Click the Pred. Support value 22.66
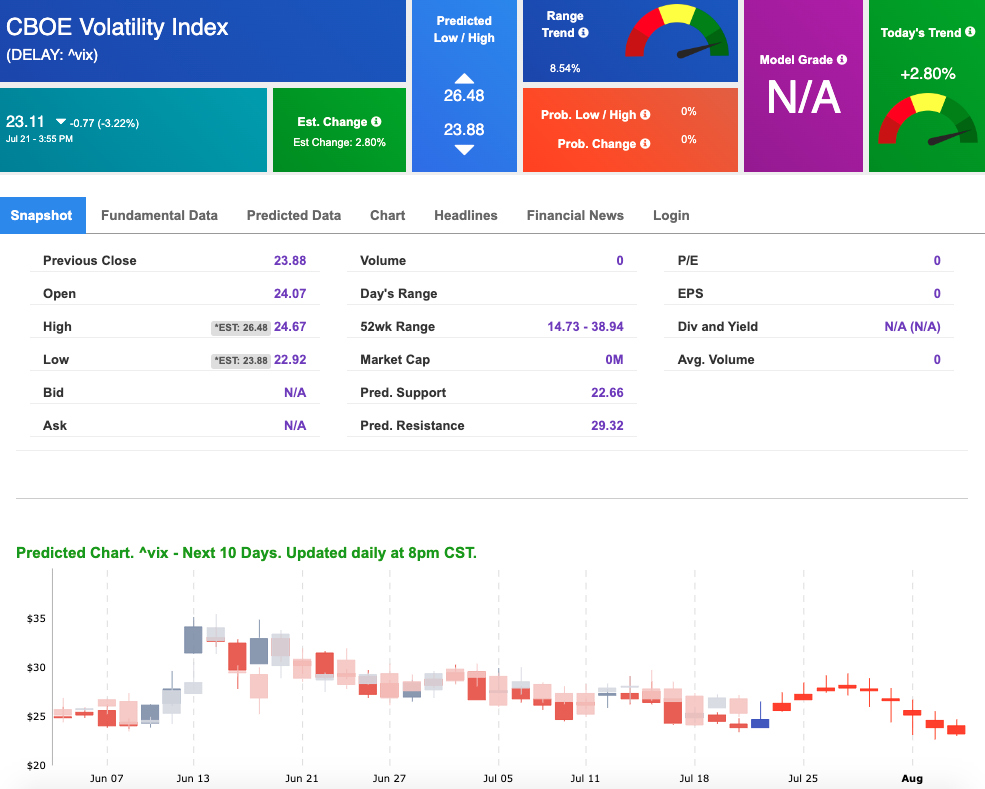The height and width of the screenshot is (789, 985). pyautogui.click(x=607, y=393)
